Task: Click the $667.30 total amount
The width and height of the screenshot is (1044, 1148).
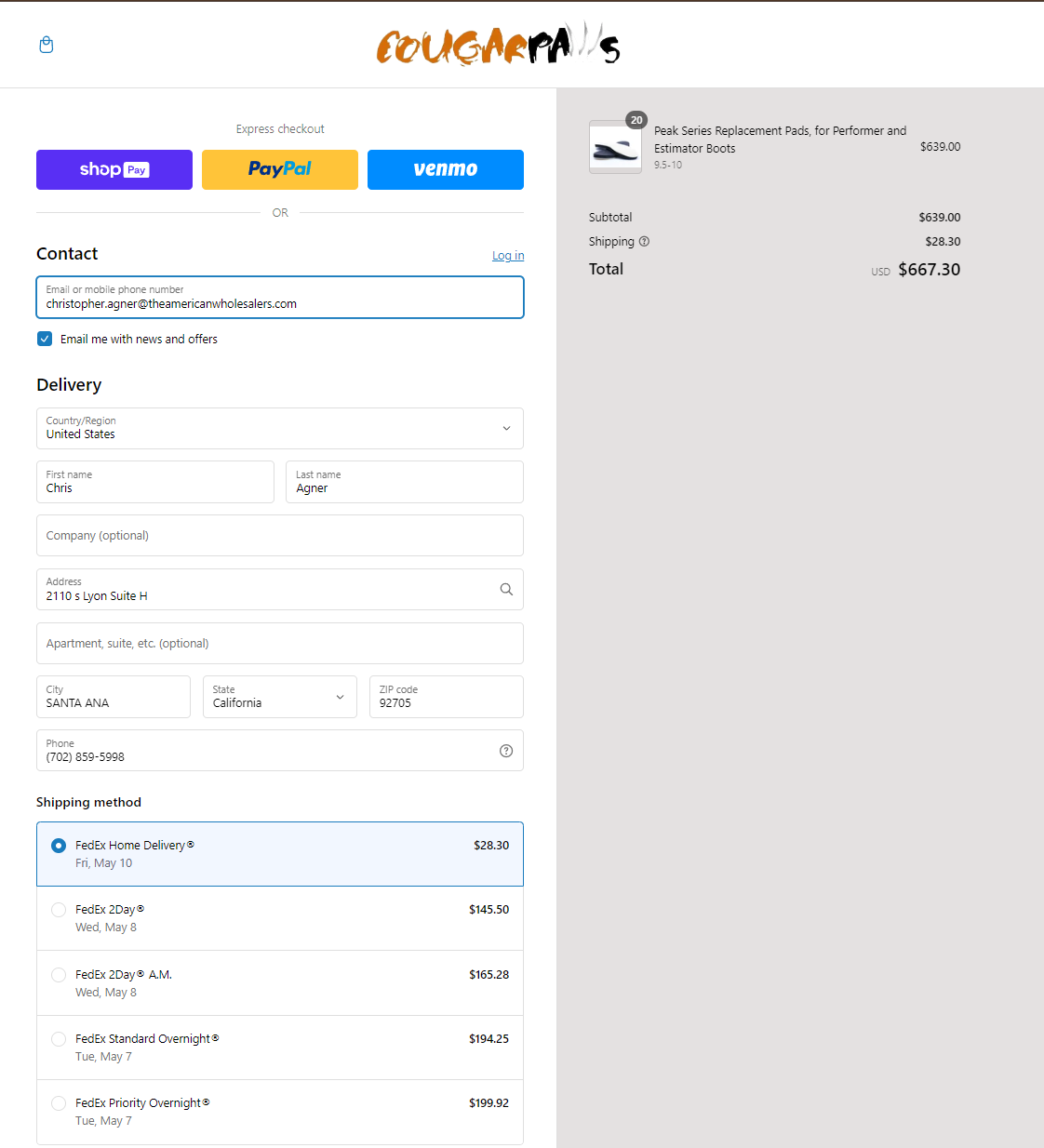Action: tap(930, 270)
